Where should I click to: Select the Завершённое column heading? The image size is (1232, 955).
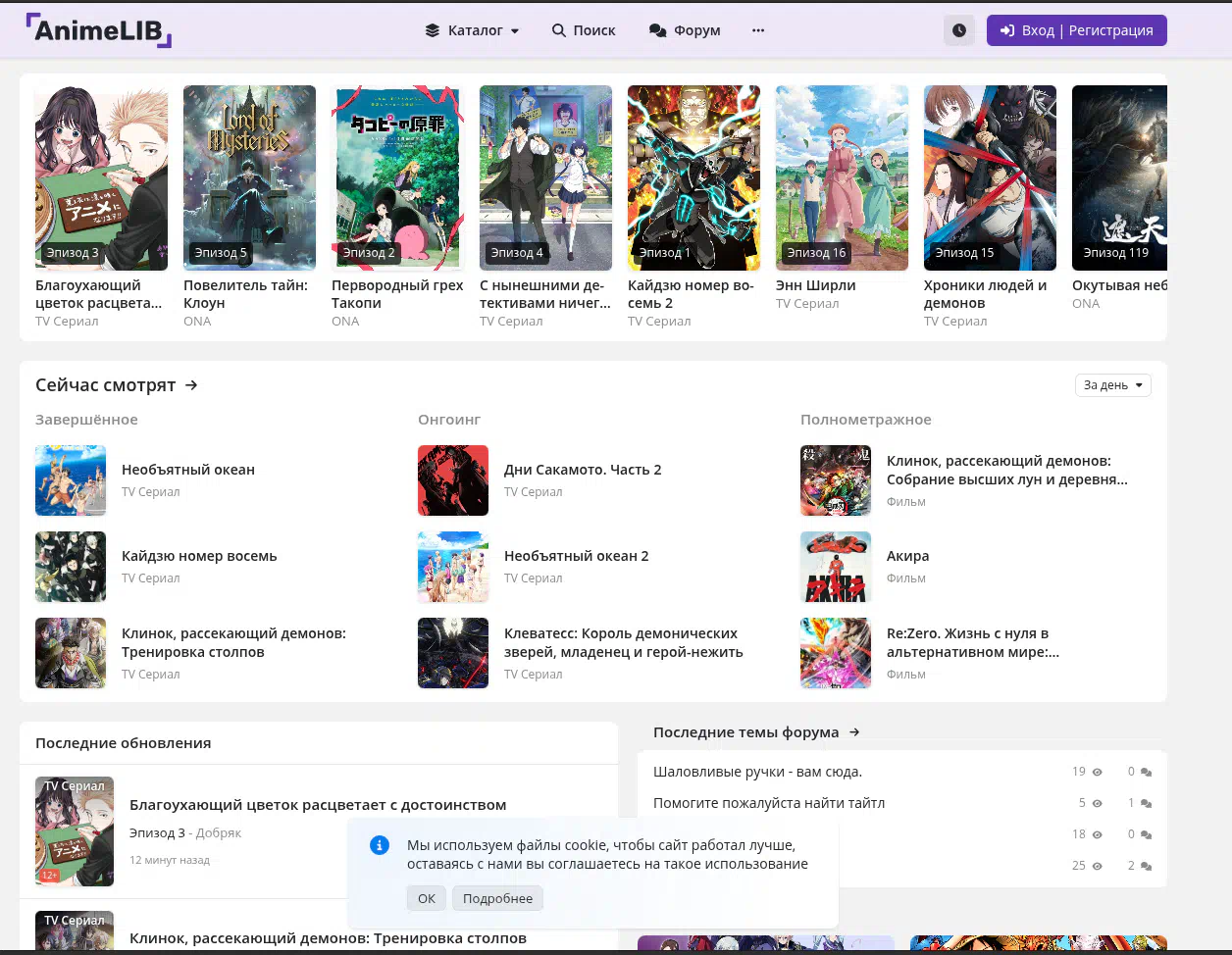tap(86, 420)
